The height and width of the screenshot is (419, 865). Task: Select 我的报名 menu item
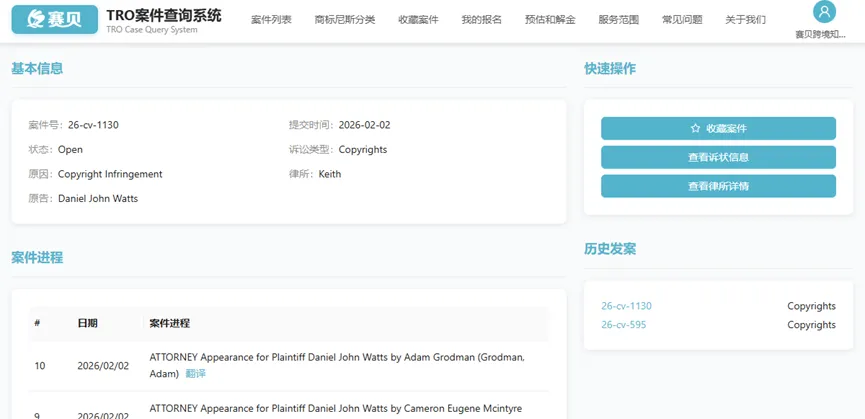(482, 20)
